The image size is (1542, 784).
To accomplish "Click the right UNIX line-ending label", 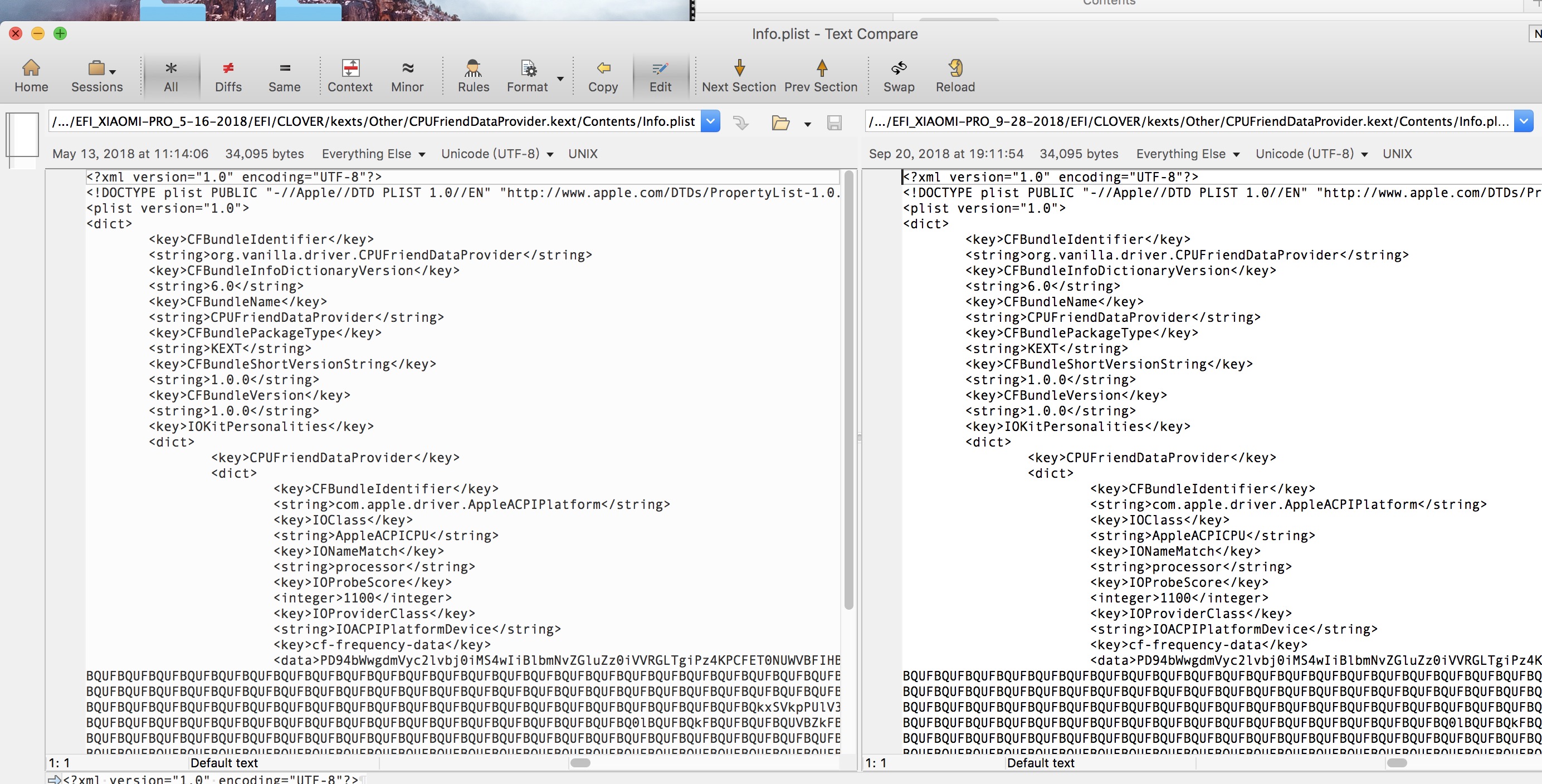I will [1398, 154].
